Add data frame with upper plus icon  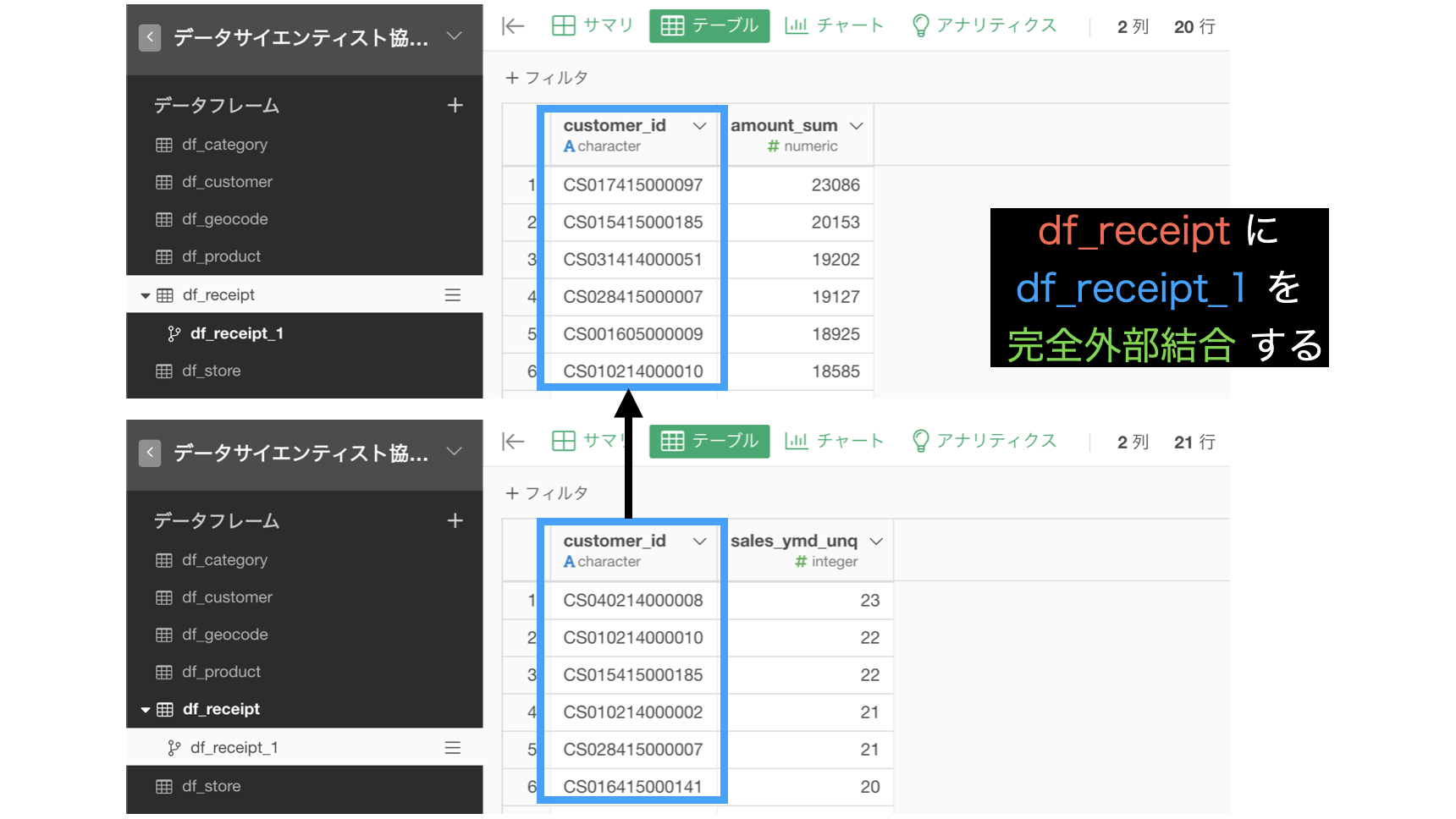(x=455, y=105)
